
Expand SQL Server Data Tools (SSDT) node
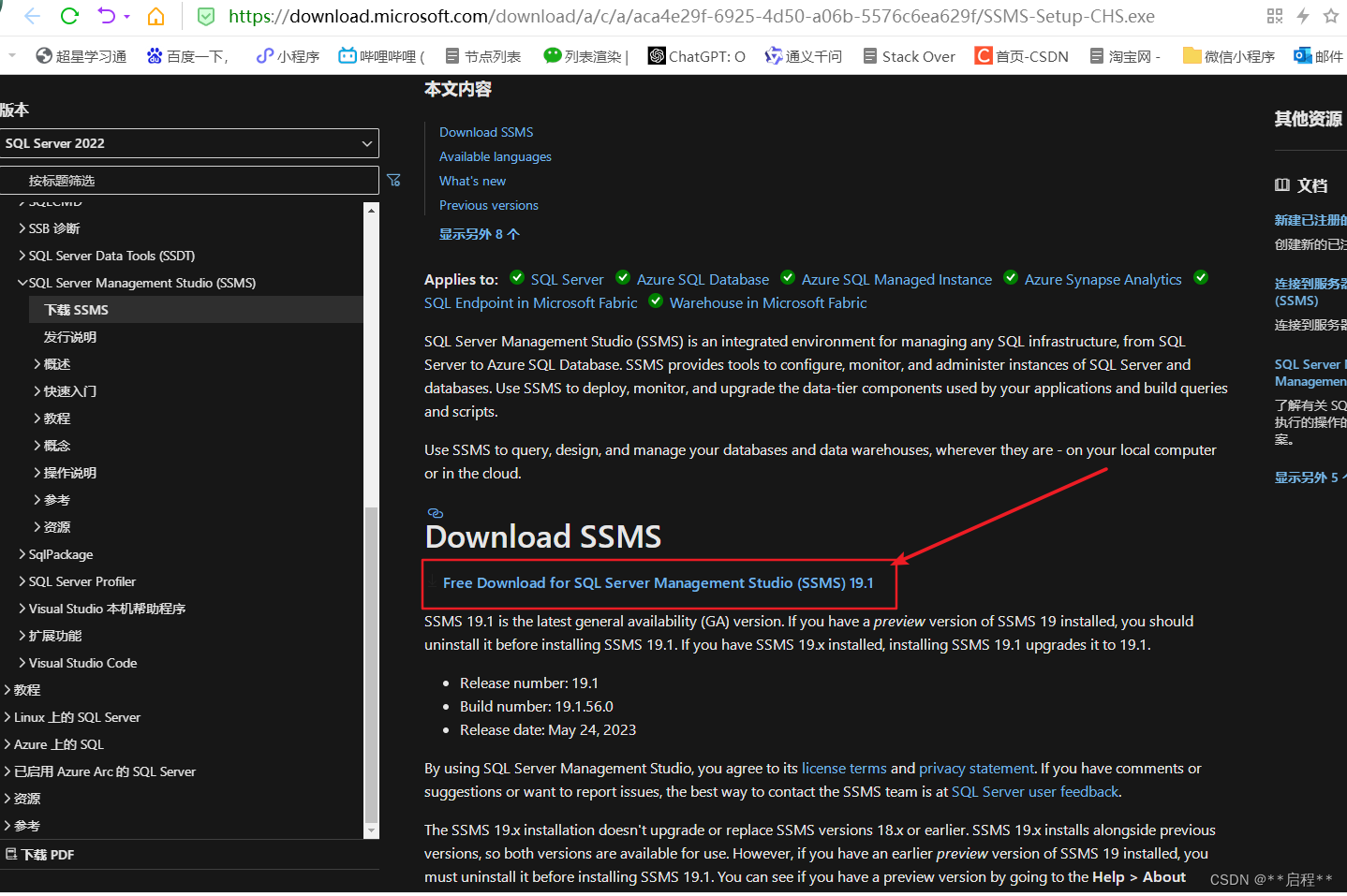(x=22, y=256)
